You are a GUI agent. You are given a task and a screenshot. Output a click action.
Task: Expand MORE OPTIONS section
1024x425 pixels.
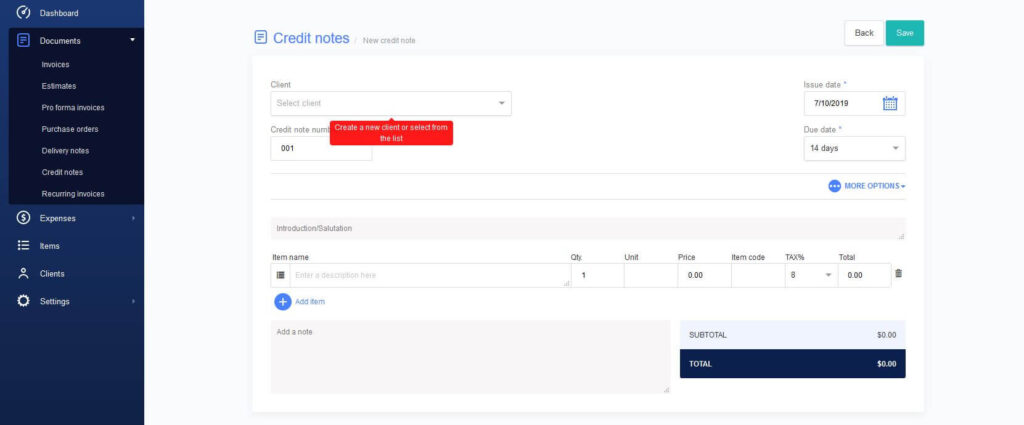click(874, 186)
